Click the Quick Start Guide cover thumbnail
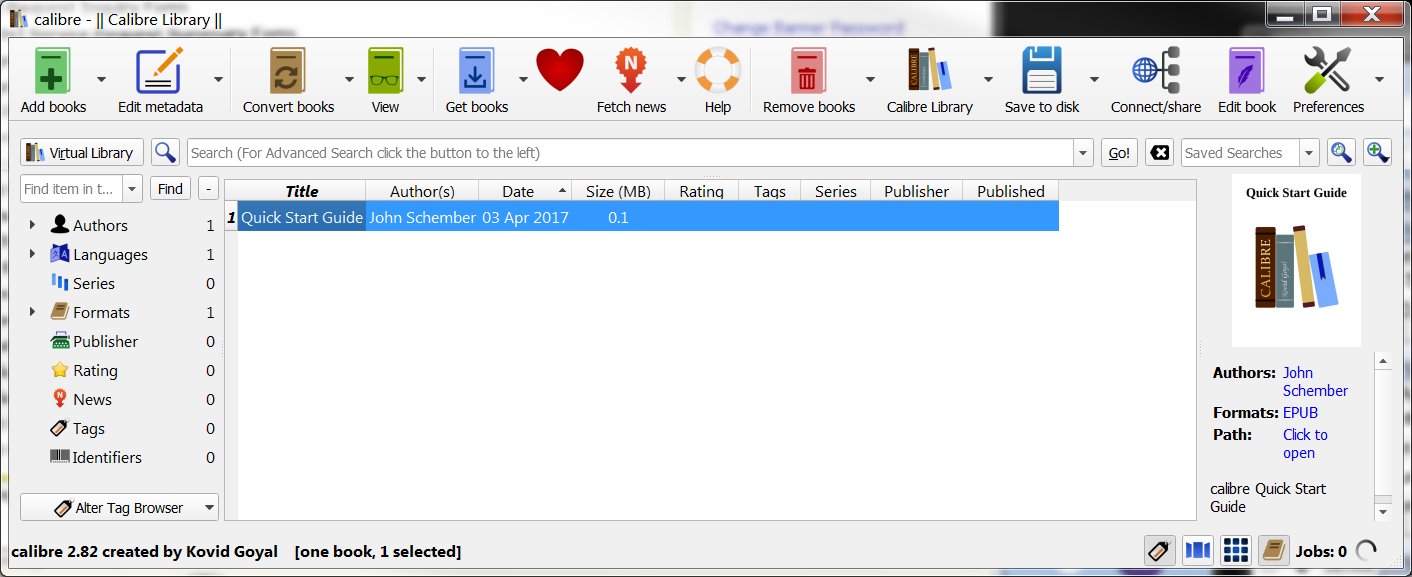Image resolution: width=1412 pixels, height=577 pixels. (x=1296, y=262)
